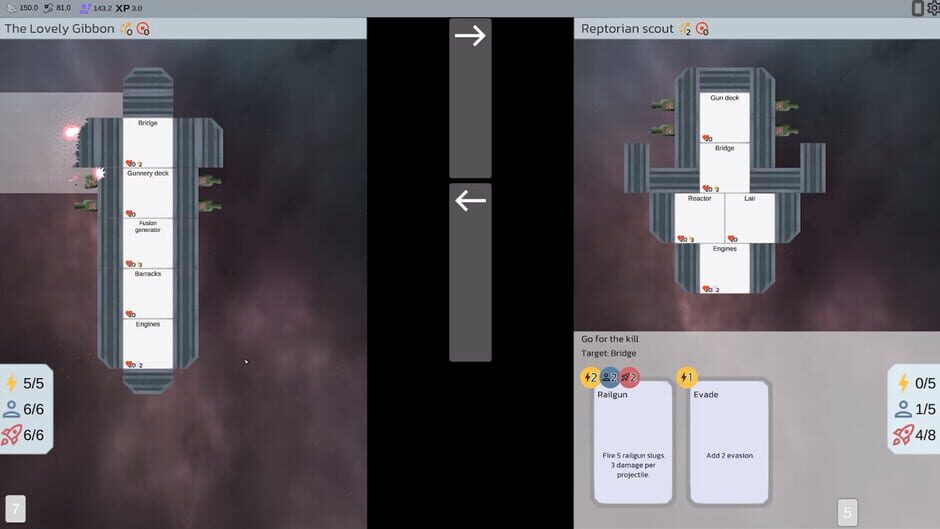
Task: Target the enemy Reactor room
Action: [x=699, y=218]
